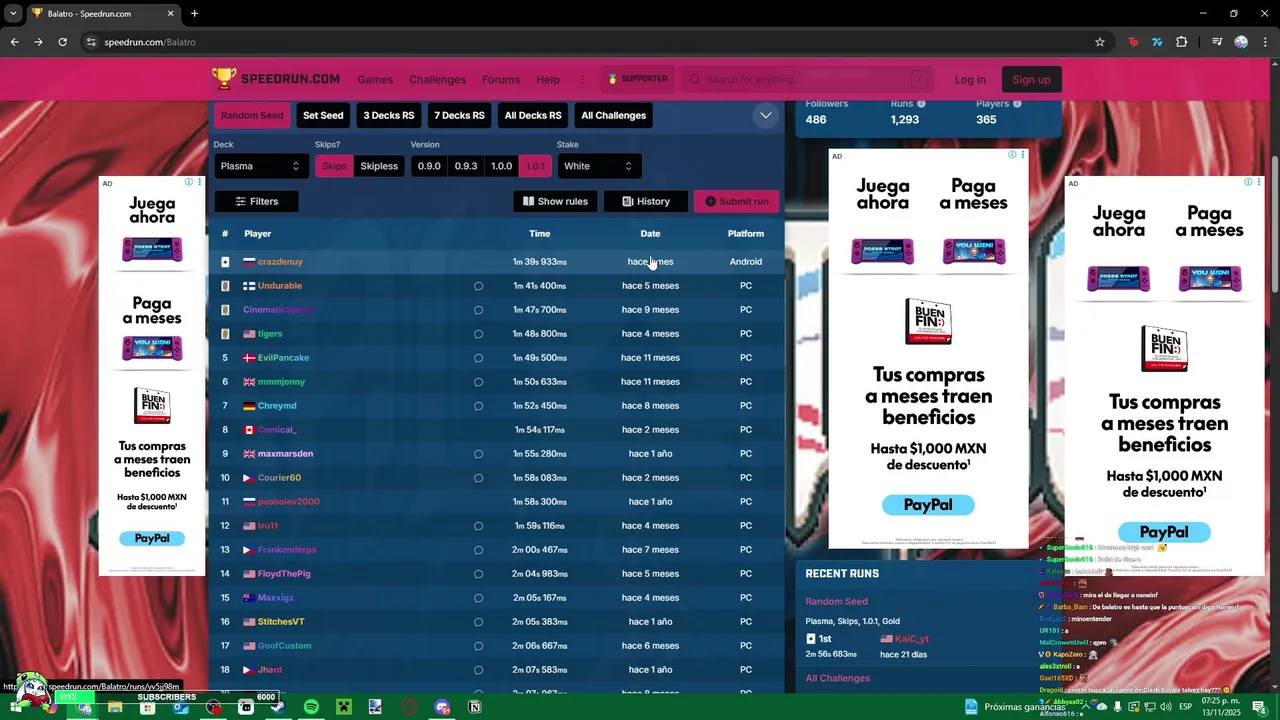Switch to the Set Seed category tab
Image resolution: width=1280 pixels, height=720 pixels.
[x=323, y=115]
